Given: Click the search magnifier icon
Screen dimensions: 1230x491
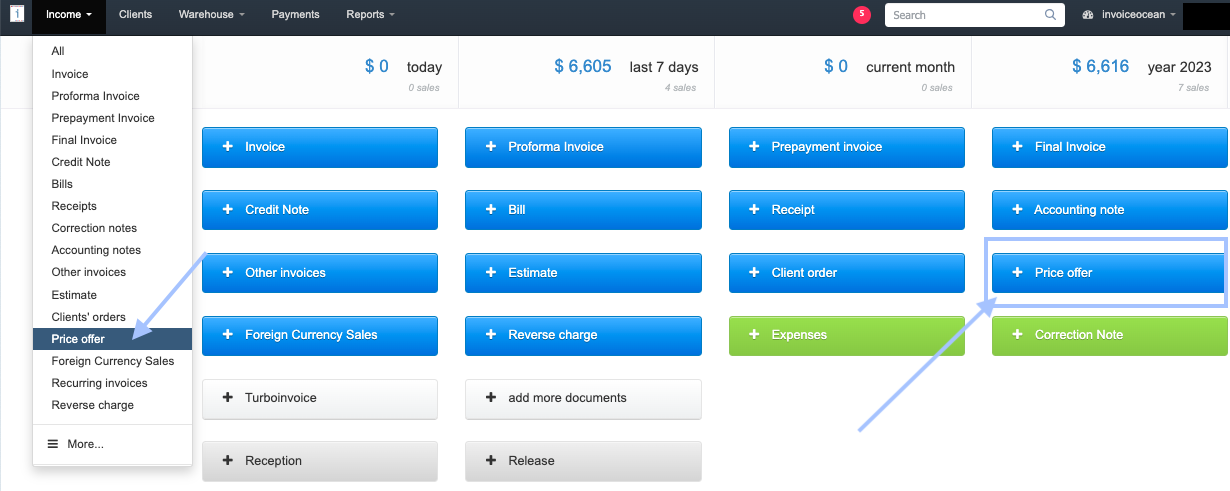Looking at the screenshot, I should 1050,15.
